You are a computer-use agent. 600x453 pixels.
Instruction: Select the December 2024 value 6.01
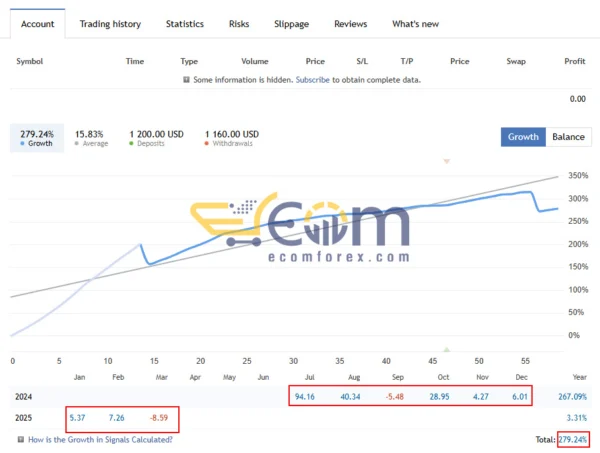pyautogui.click(x=520, y=396)
